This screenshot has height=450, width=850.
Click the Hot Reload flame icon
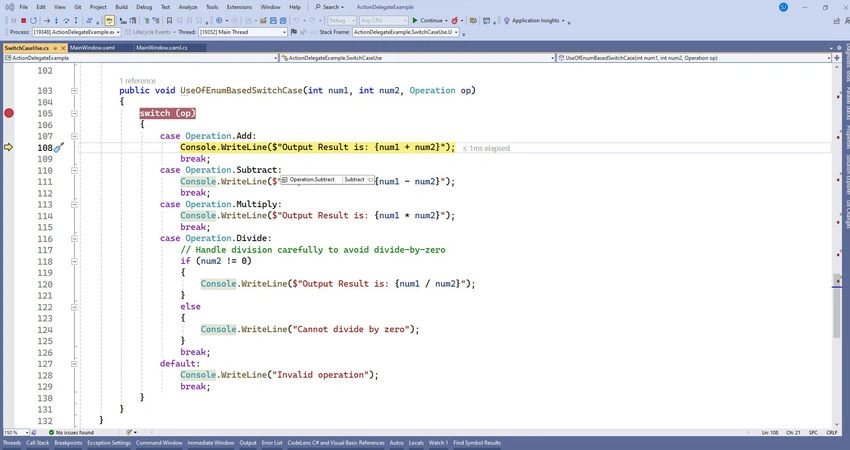(x=455, y=21)
